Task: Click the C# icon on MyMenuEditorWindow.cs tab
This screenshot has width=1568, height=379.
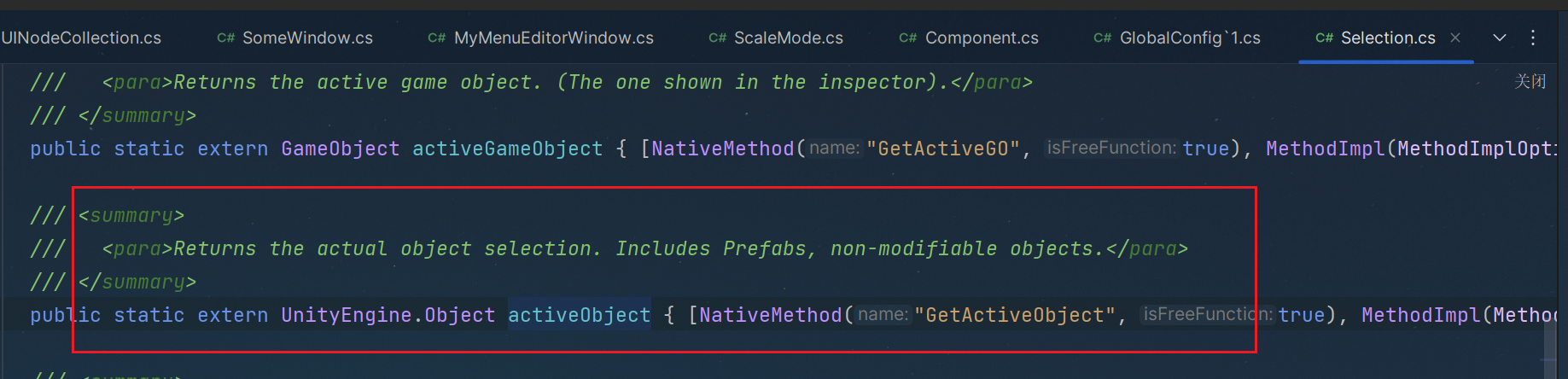Action: (437, 38)
